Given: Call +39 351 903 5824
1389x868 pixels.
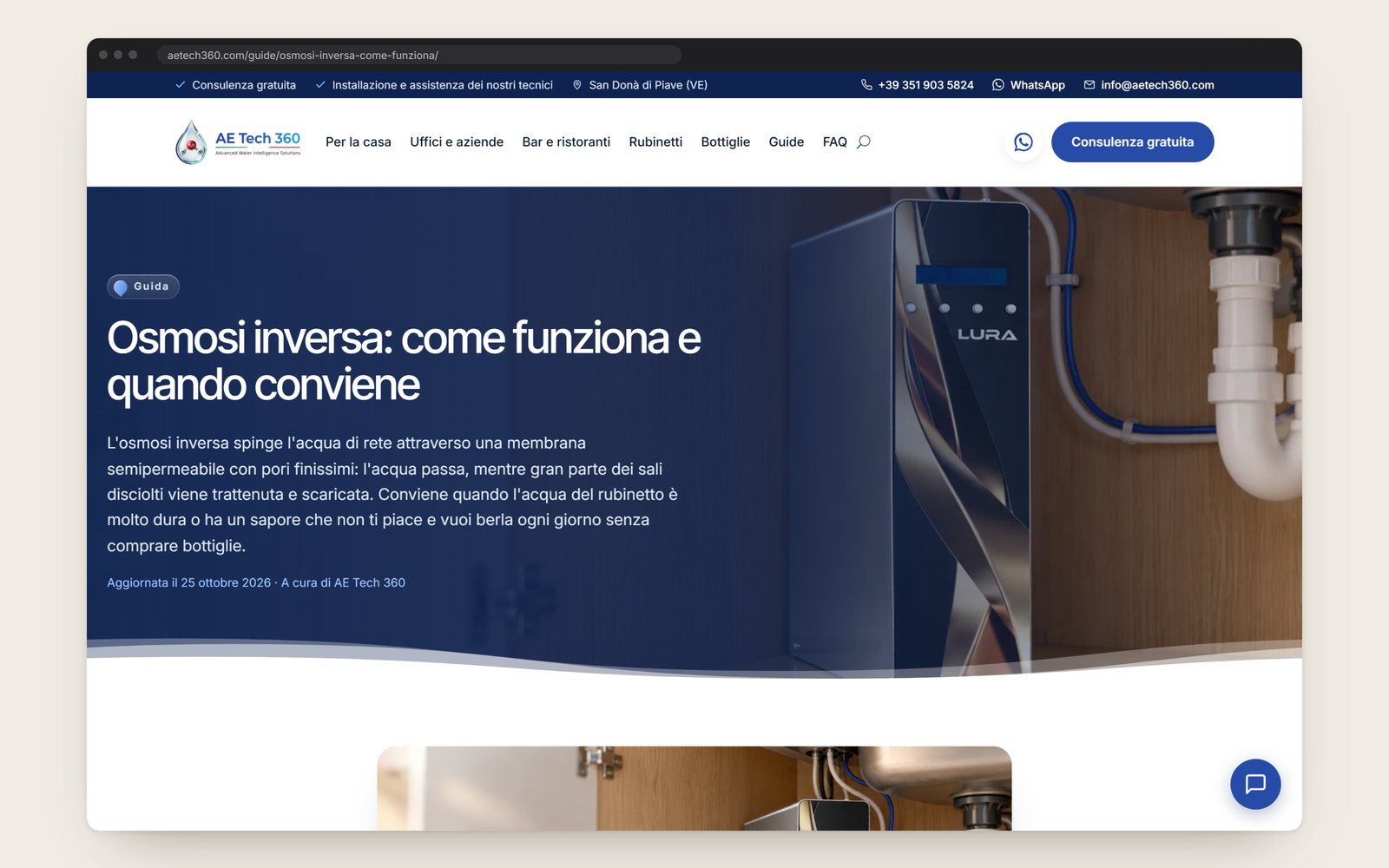Looking at the screenshot, I should click(x=925, y=85).
